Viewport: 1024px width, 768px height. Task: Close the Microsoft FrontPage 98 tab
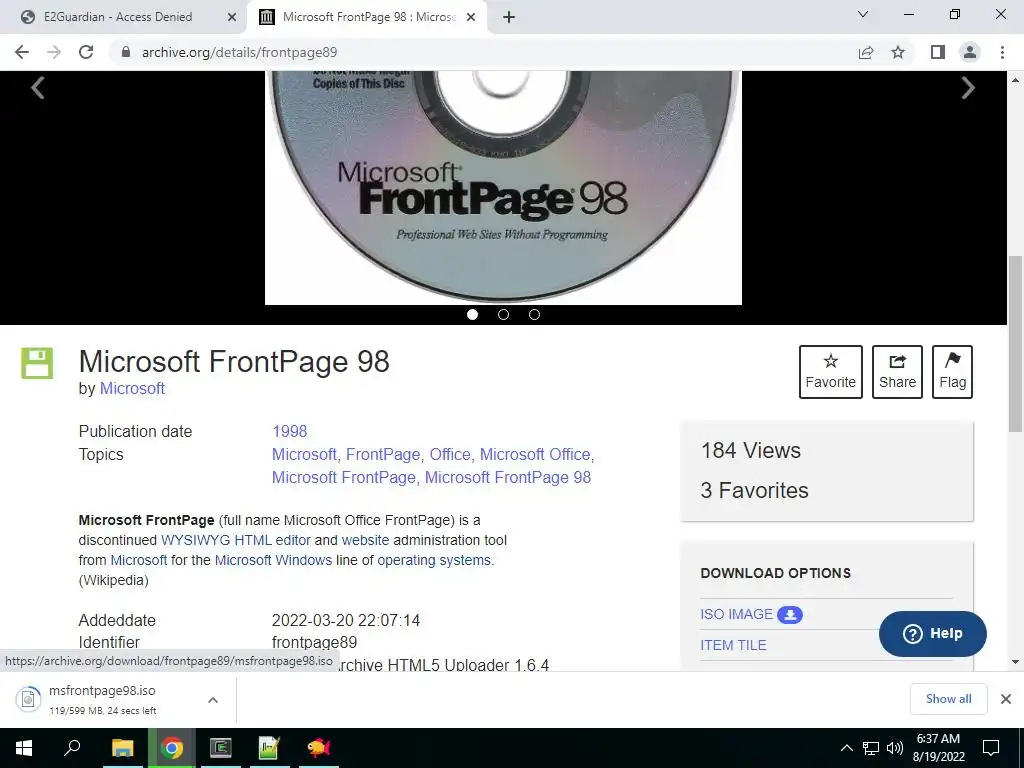pos(471,17)
